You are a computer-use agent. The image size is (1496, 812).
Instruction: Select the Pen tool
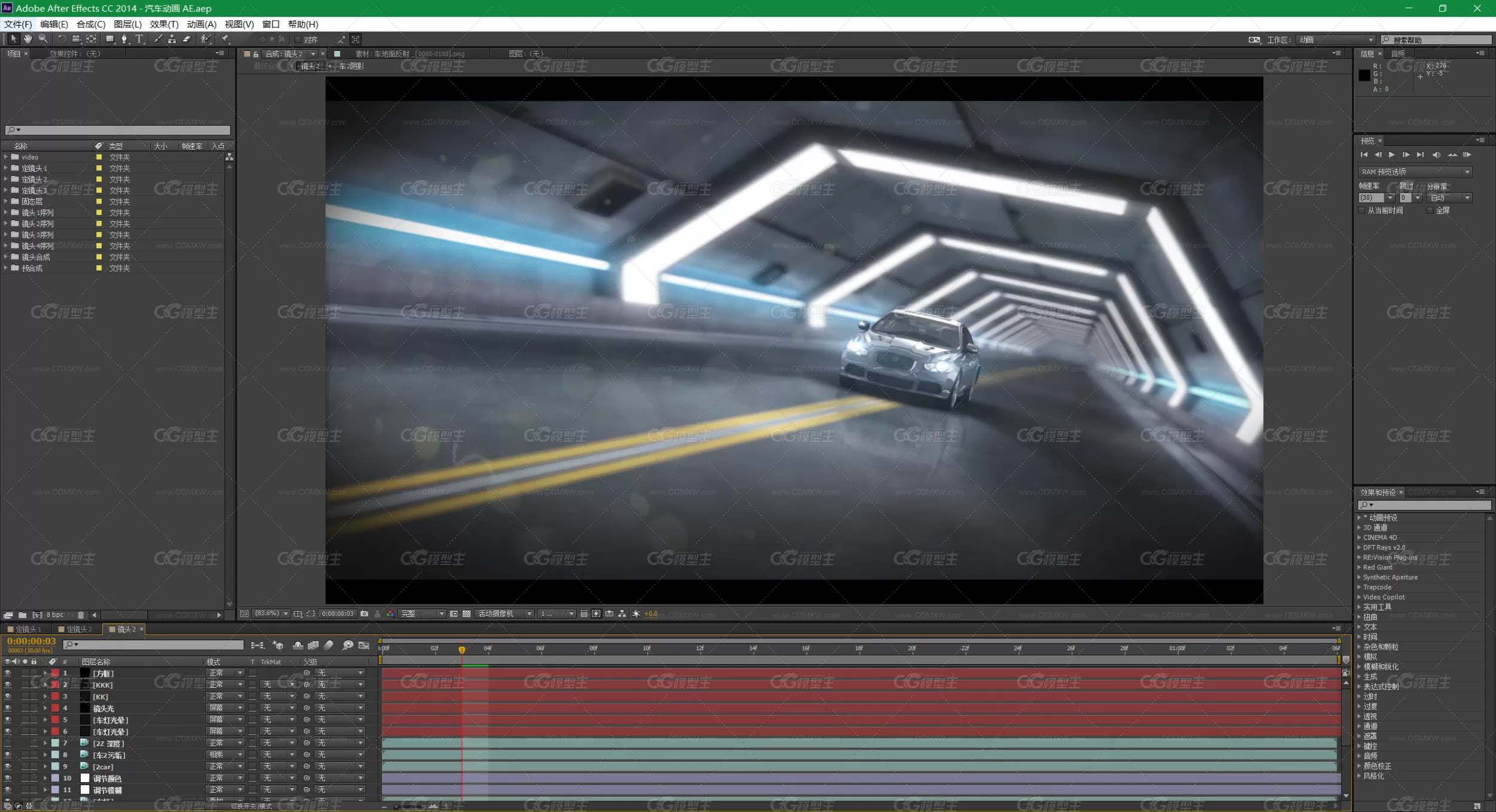coord(124,39)
